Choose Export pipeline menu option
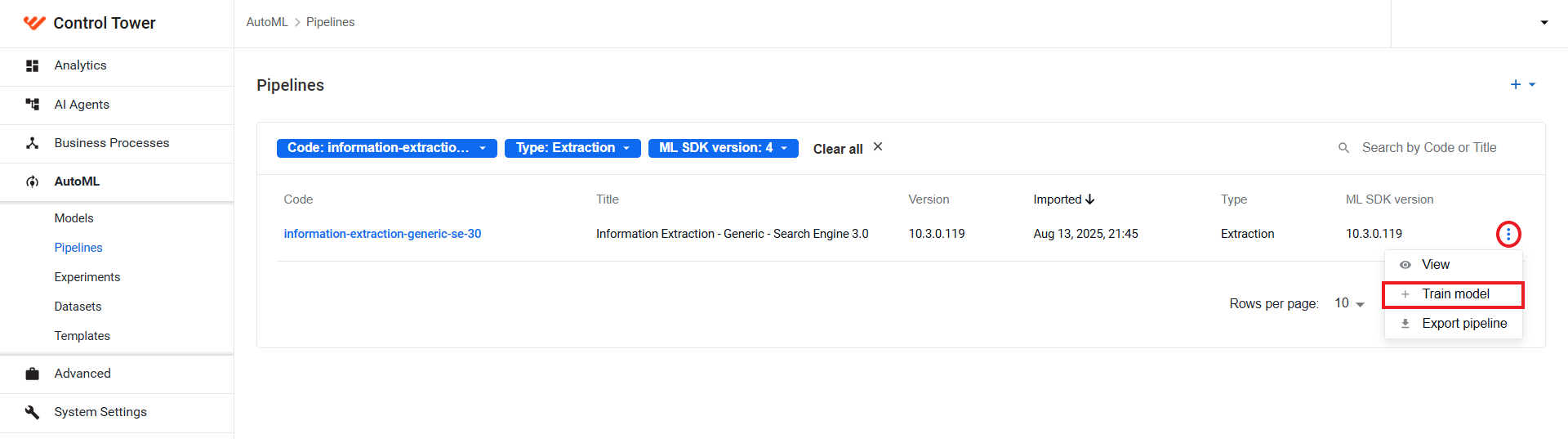1568x439 pixels. [1453, 324]
